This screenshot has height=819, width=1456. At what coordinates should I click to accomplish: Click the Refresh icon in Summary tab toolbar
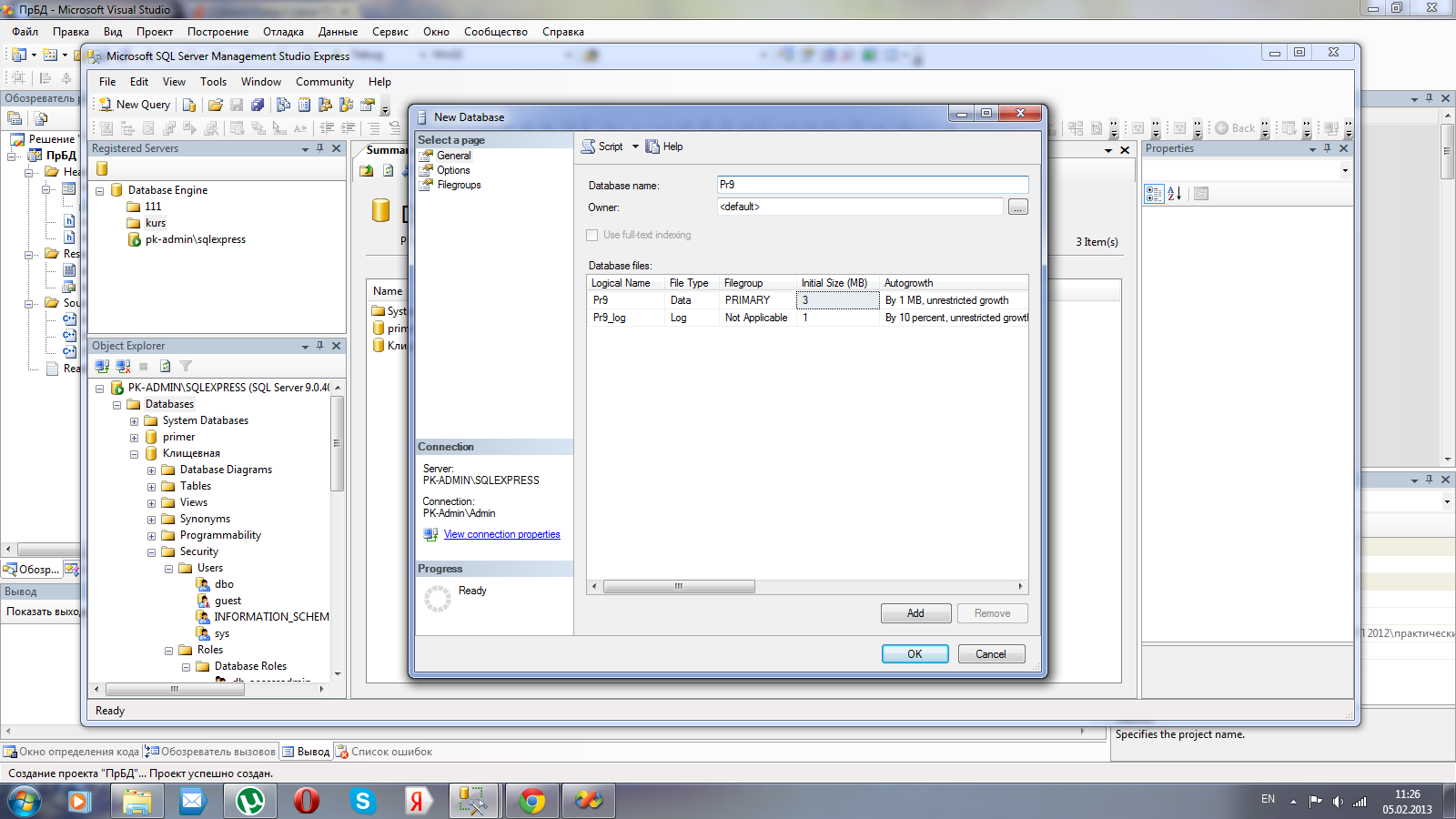pos(388,170)
